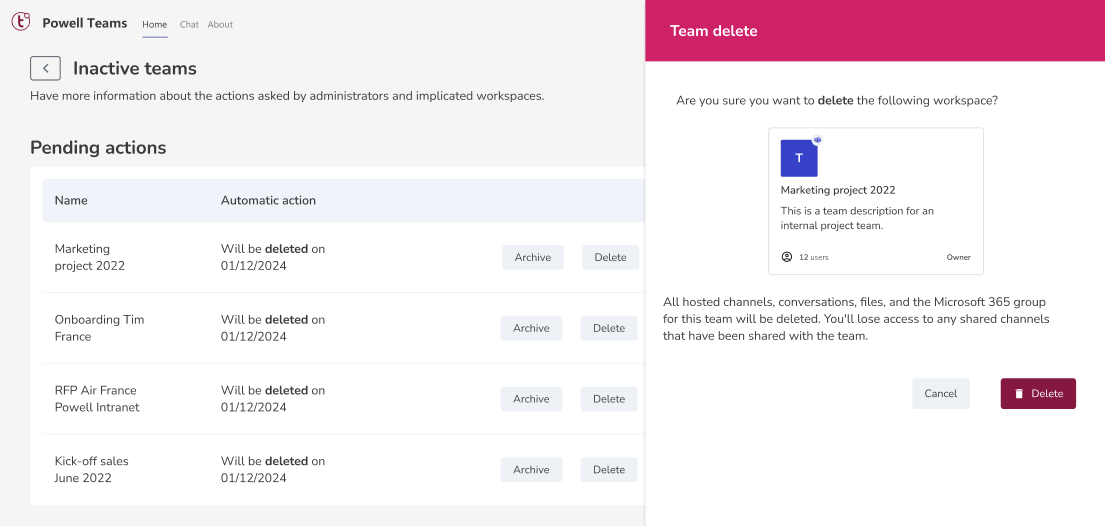Image resolution: width=1105 pixels, height=526 pixels.
Task: Click the Powell Teams app title
Action: coord(85,23)
